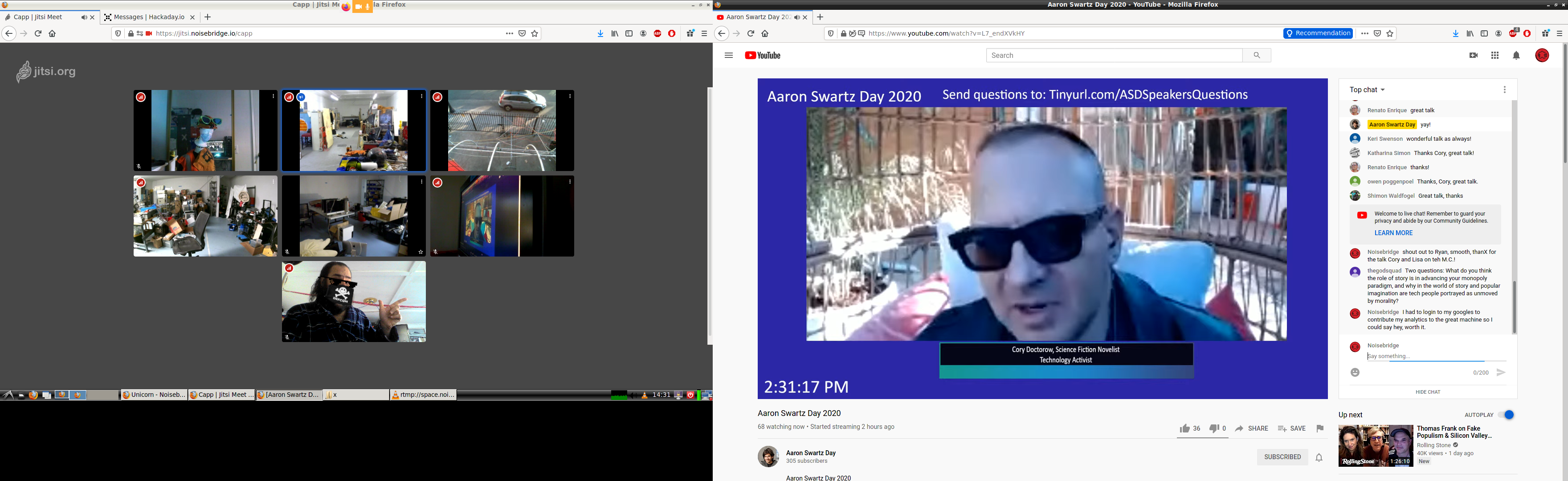Image resolution: width=1568 pixels, height=481 pixels.
Task: Toggle the SUBSCRIBED button for Aaron Swartz Day
Action: pos(1282,457)
